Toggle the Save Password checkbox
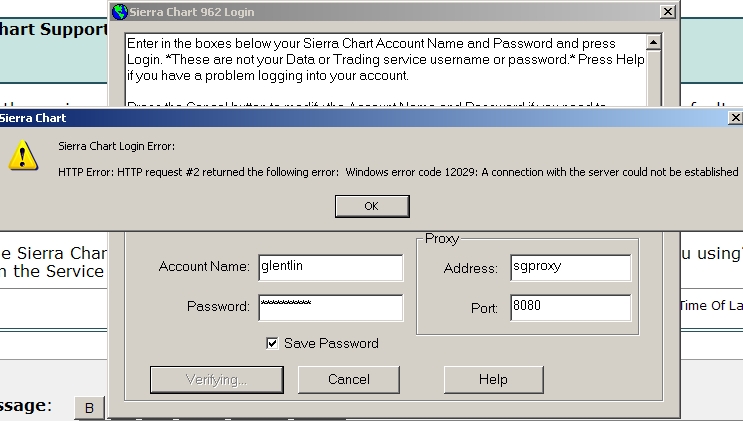 click(x=272, y=343)
